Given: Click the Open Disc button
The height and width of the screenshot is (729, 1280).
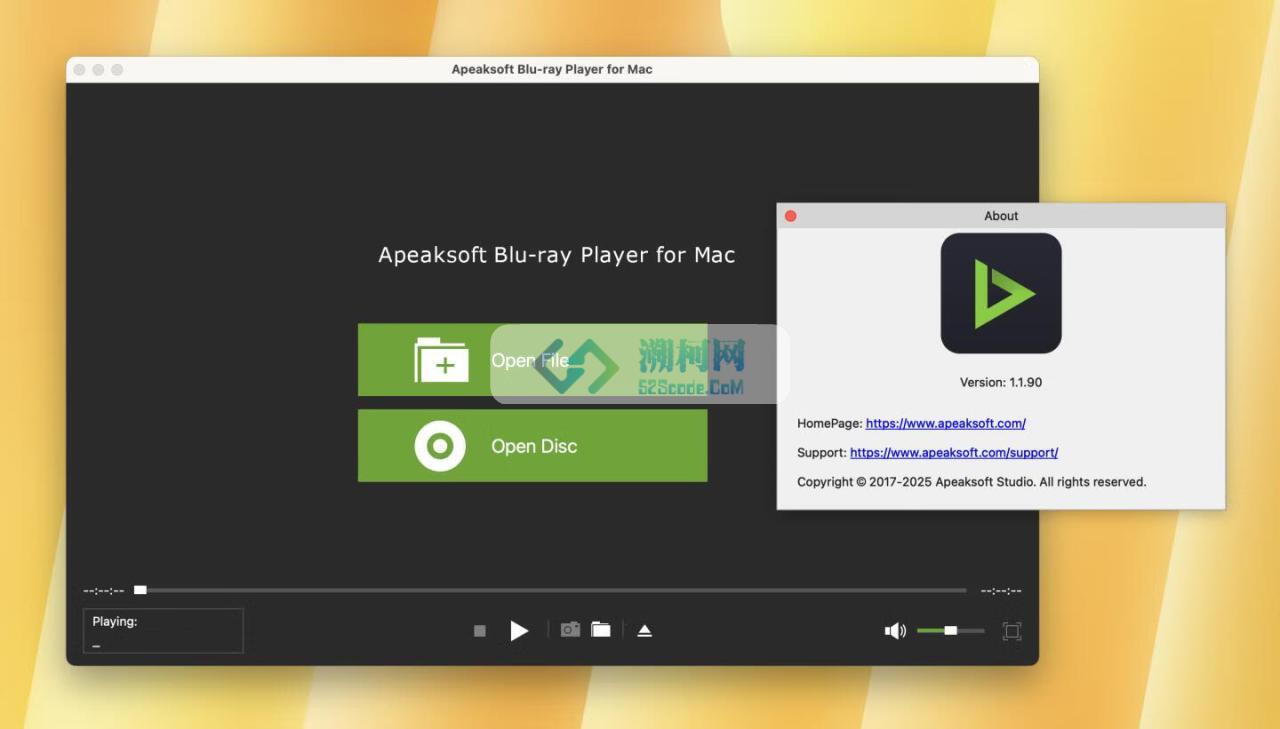Looking at the screenshot, I should point(532,445).
